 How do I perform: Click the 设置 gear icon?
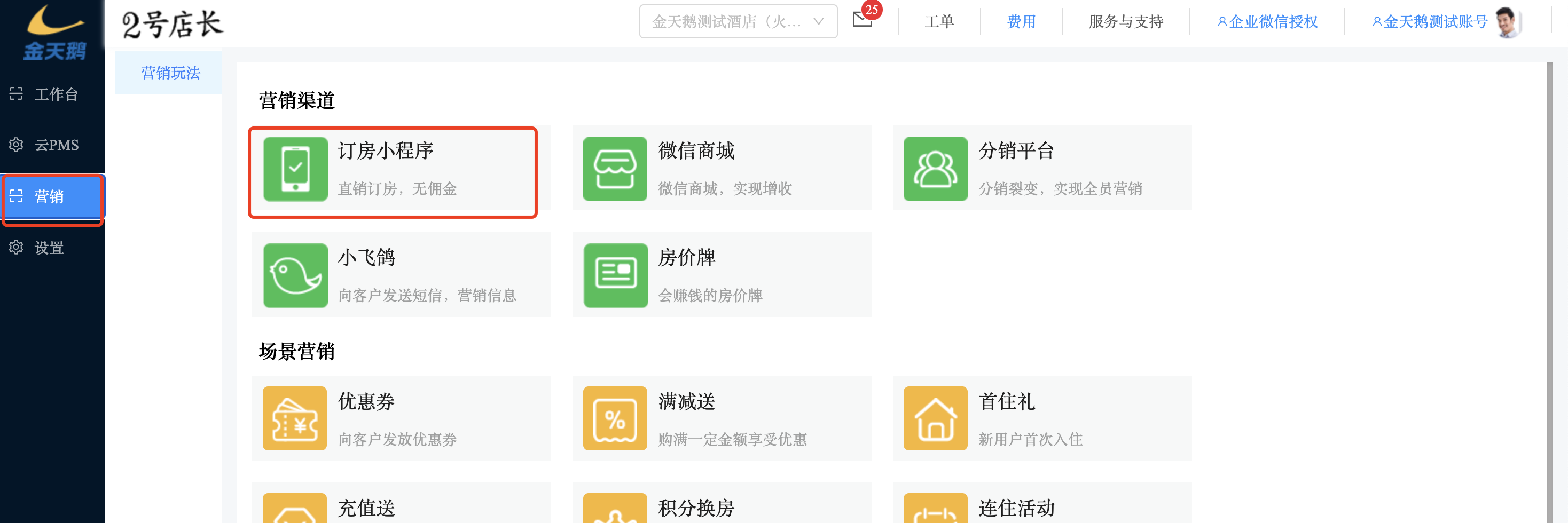point(16,248)
